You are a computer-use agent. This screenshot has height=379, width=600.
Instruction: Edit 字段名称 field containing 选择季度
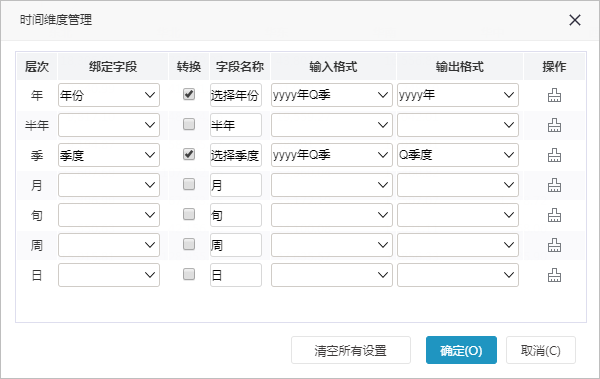point(236,155)
